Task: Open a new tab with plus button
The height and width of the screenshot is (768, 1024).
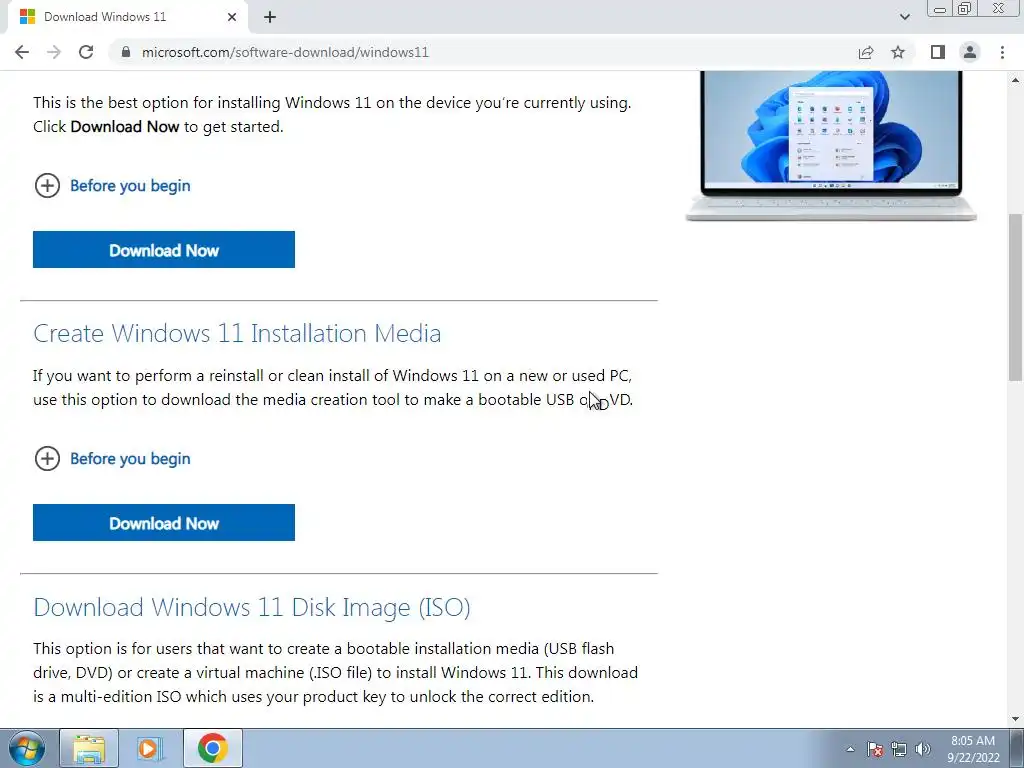Action: [270, 17]
